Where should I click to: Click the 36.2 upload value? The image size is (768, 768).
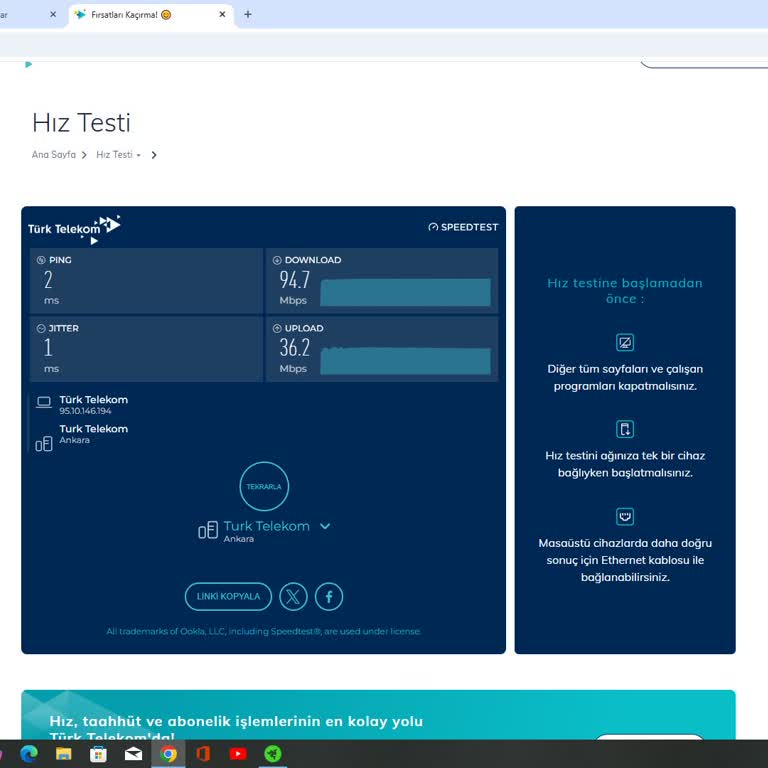click(294, 348)
